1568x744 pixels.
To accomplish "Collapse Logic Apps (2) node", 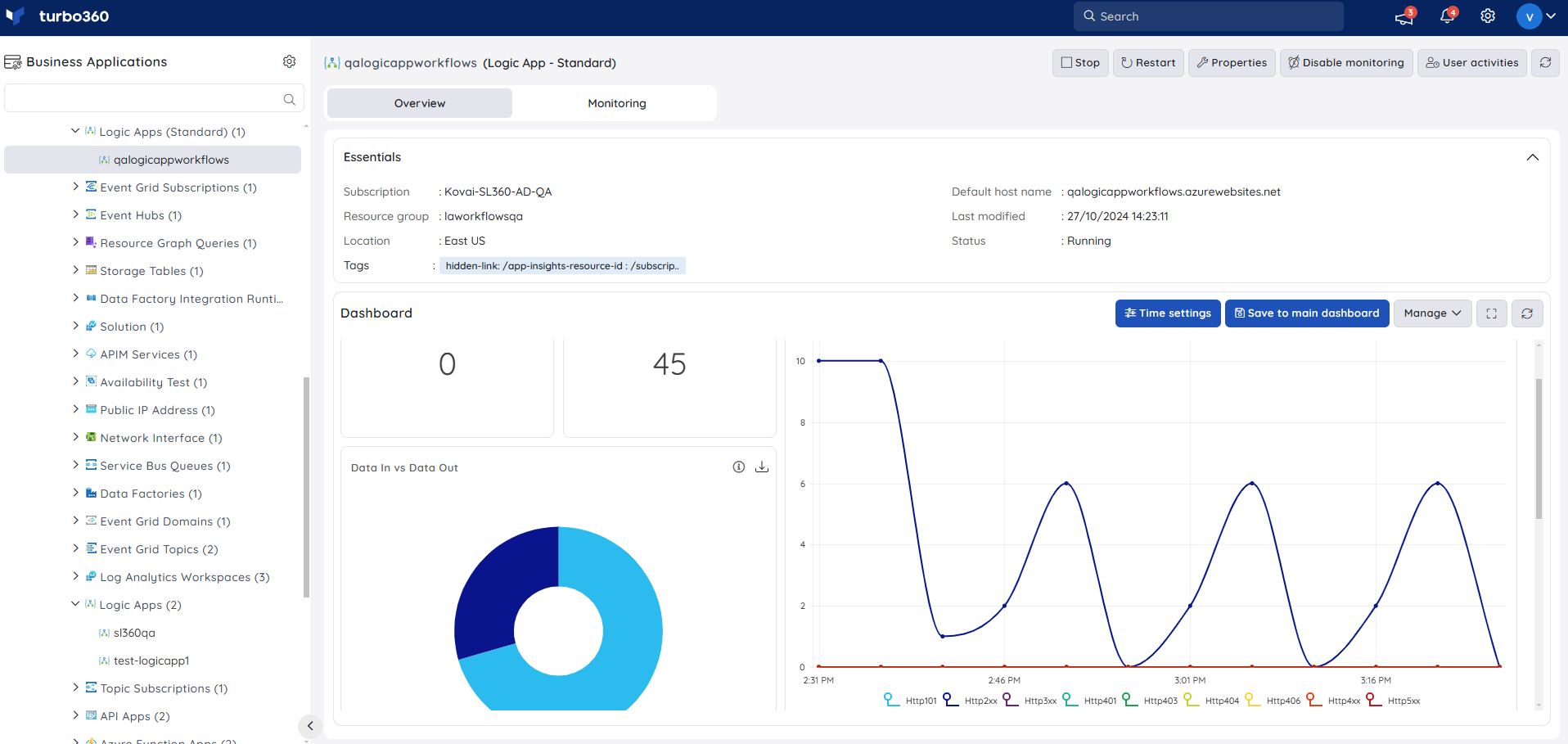I will [x=75, y=604].
